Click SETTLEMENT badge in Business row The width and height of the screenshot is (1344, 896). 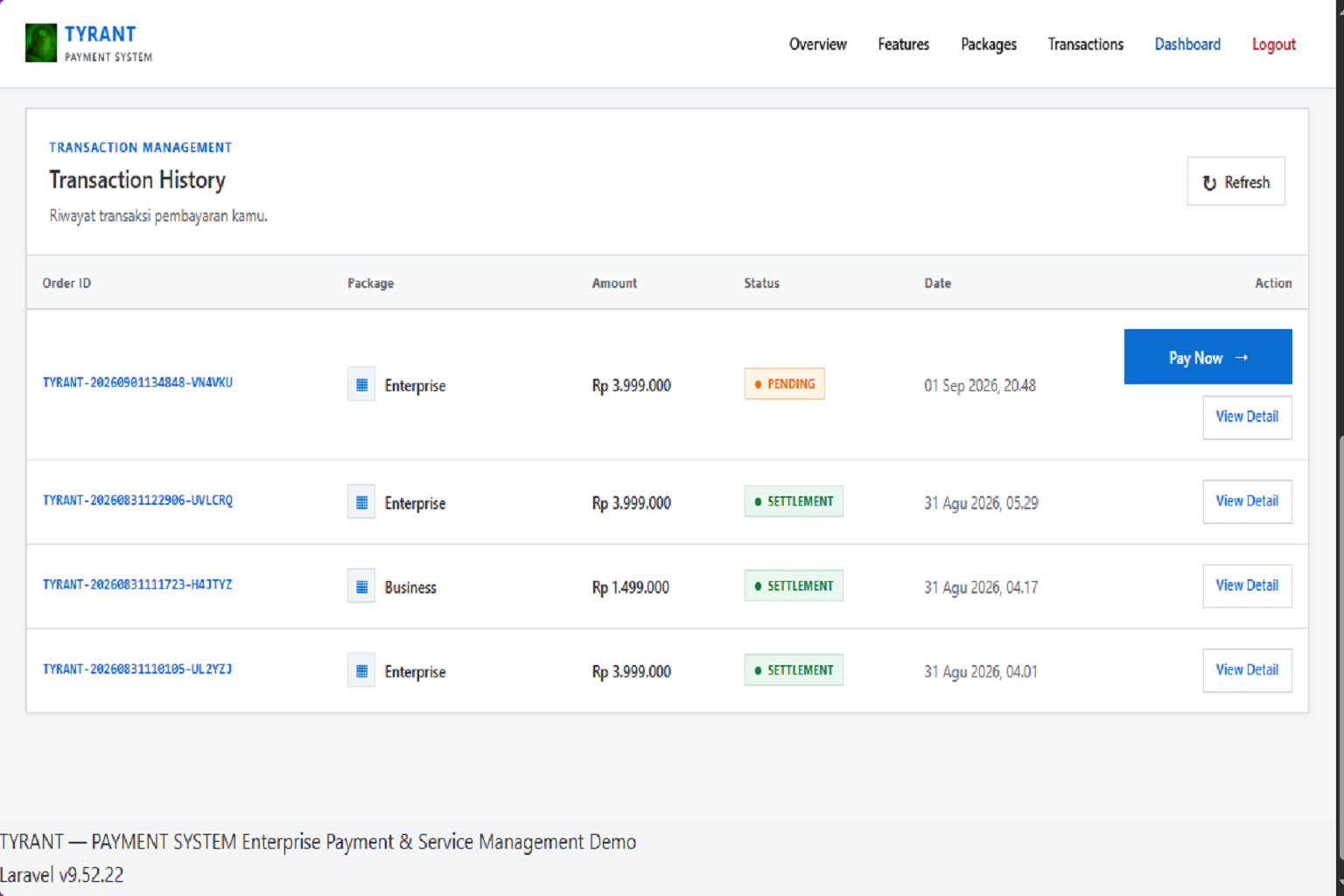coord(794,585)
